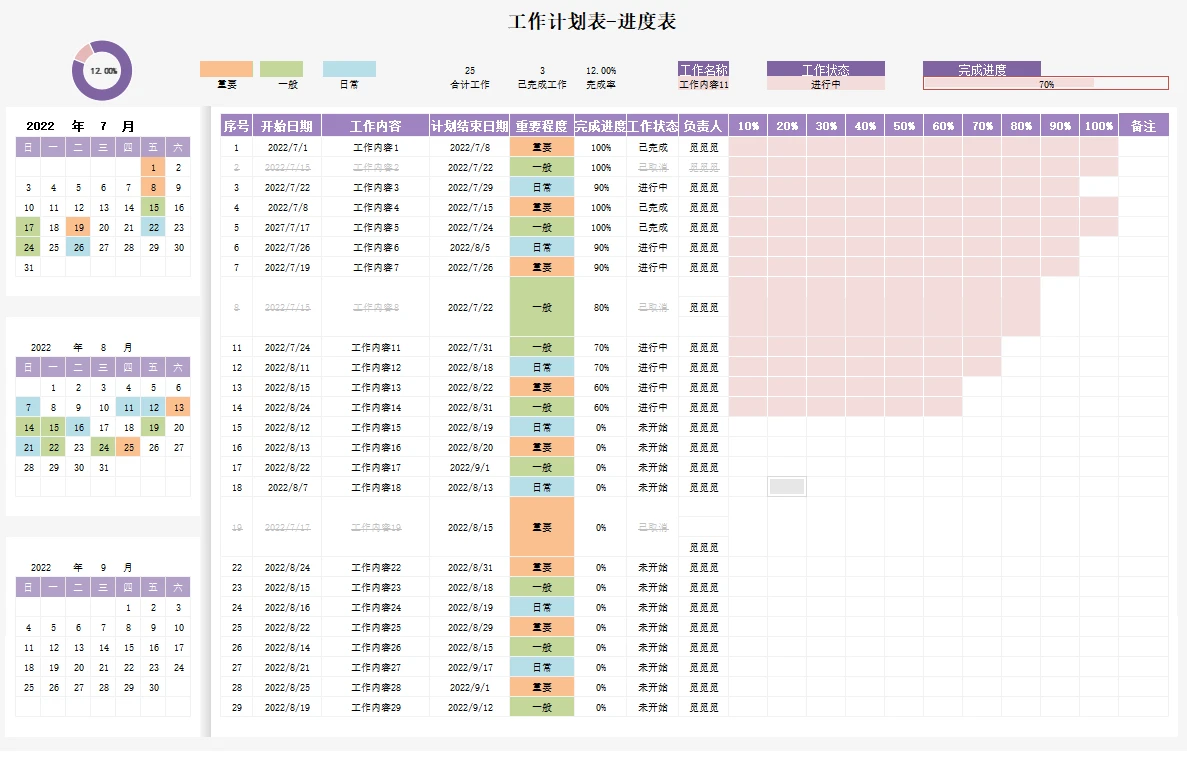Image resolution: width=1187 pixels, height=757 pixels.
Task: Click the month number 9 above September calendar
Action: pos(103,567)
